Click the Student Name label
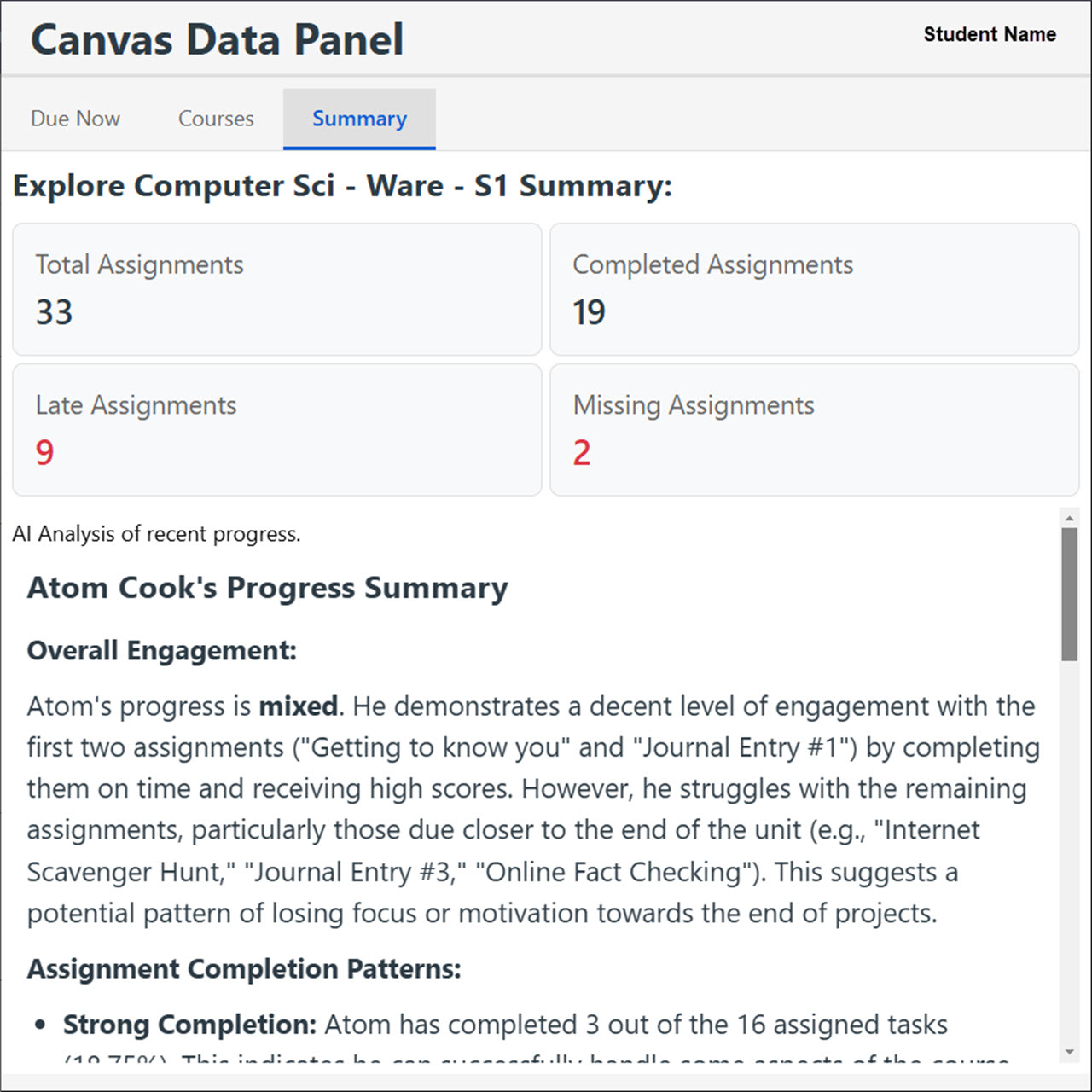 click(x=990, y=34)
